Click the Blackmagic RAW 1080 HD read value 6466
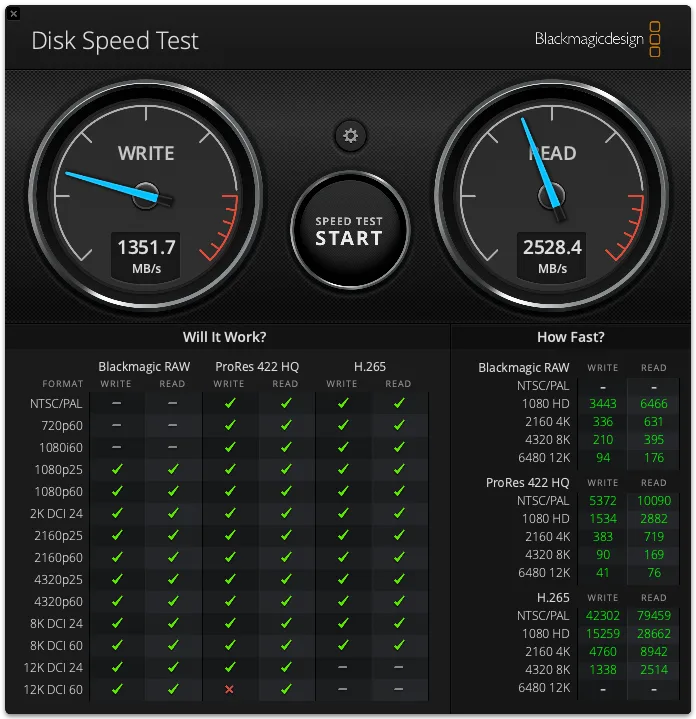Viewport: 696px width, 719px height. [654, 404]
